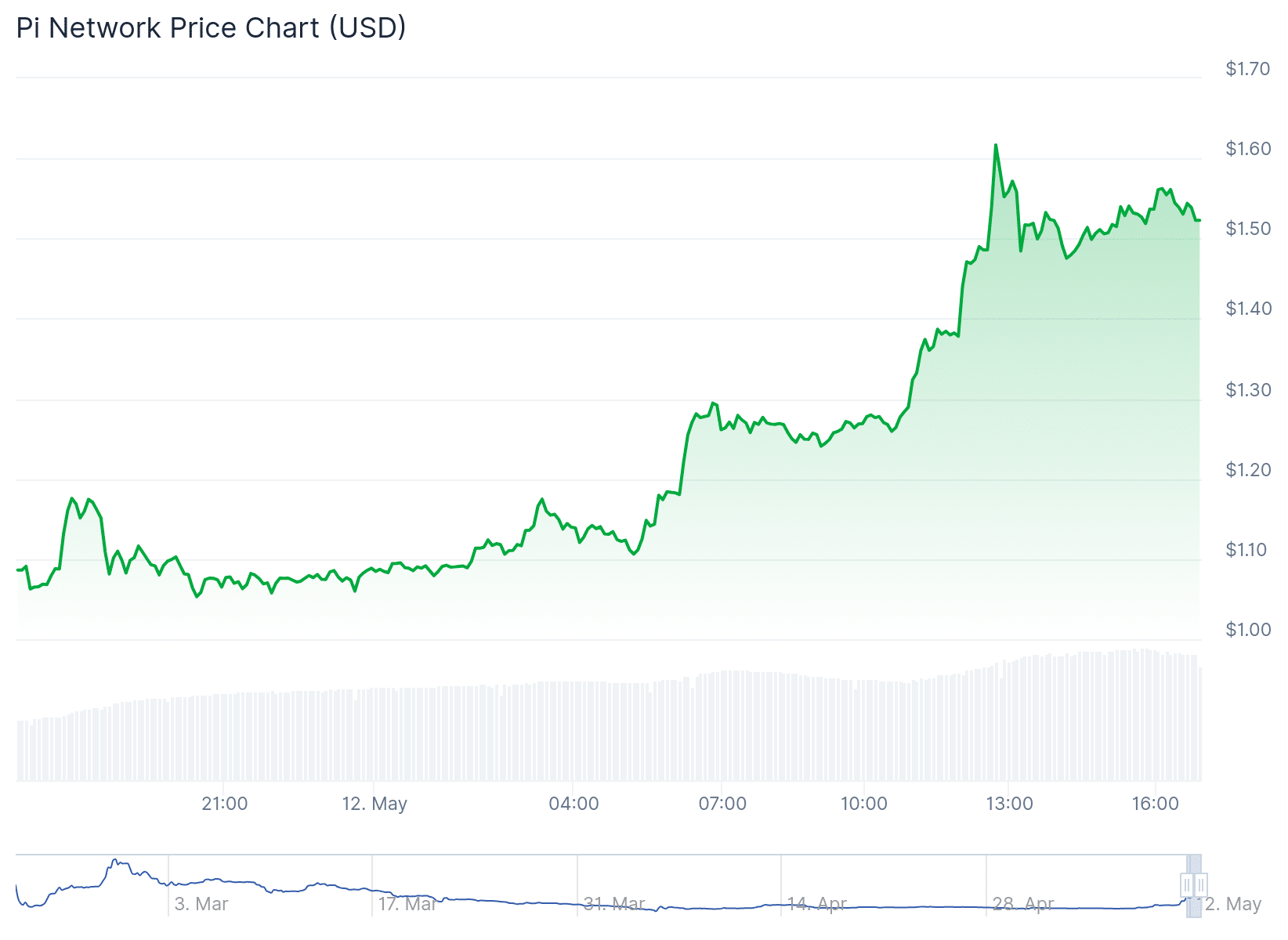
Task: Click the 04:00 time axis label
Action: point(573,804)
